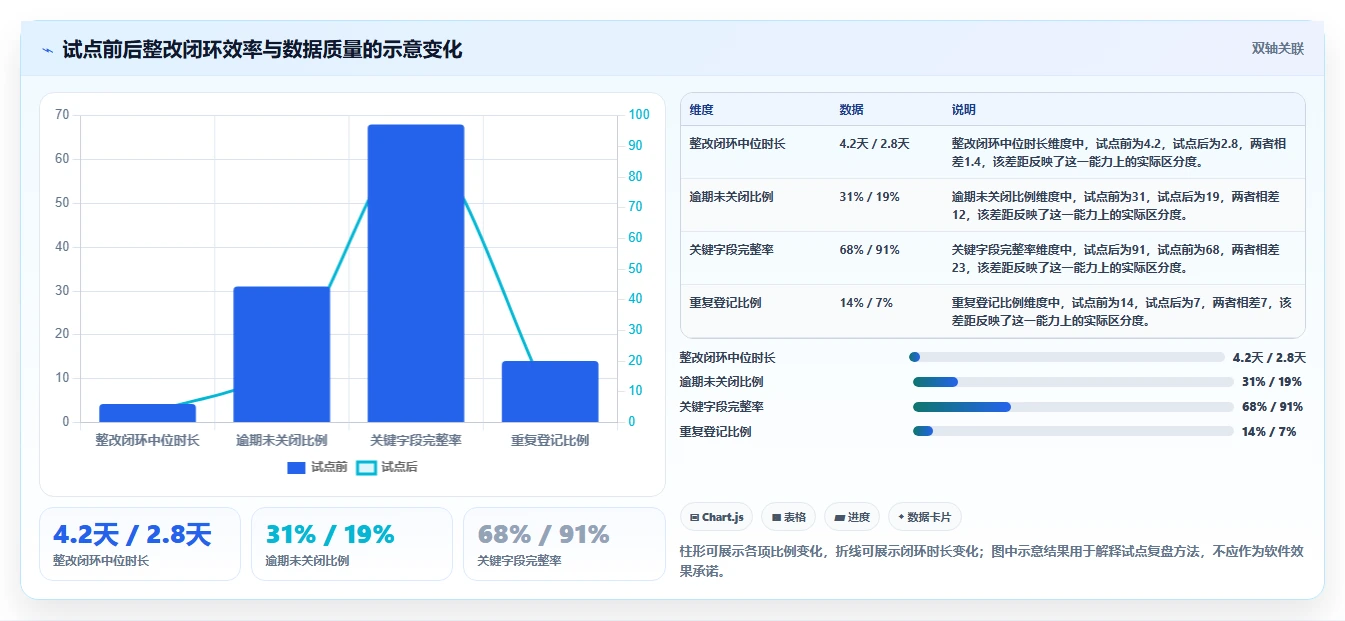The image size is (1345, 621).
Task: Click the 整改闭环中位时长 progress bar
Action: 1066,357
